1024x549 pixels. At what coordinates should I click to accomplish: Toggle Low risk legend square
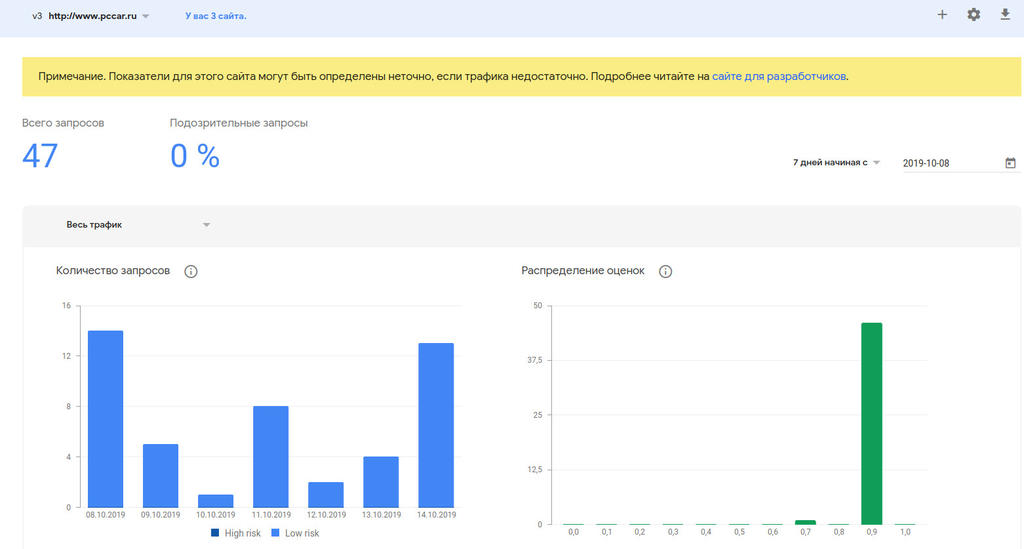click(275, 533)
